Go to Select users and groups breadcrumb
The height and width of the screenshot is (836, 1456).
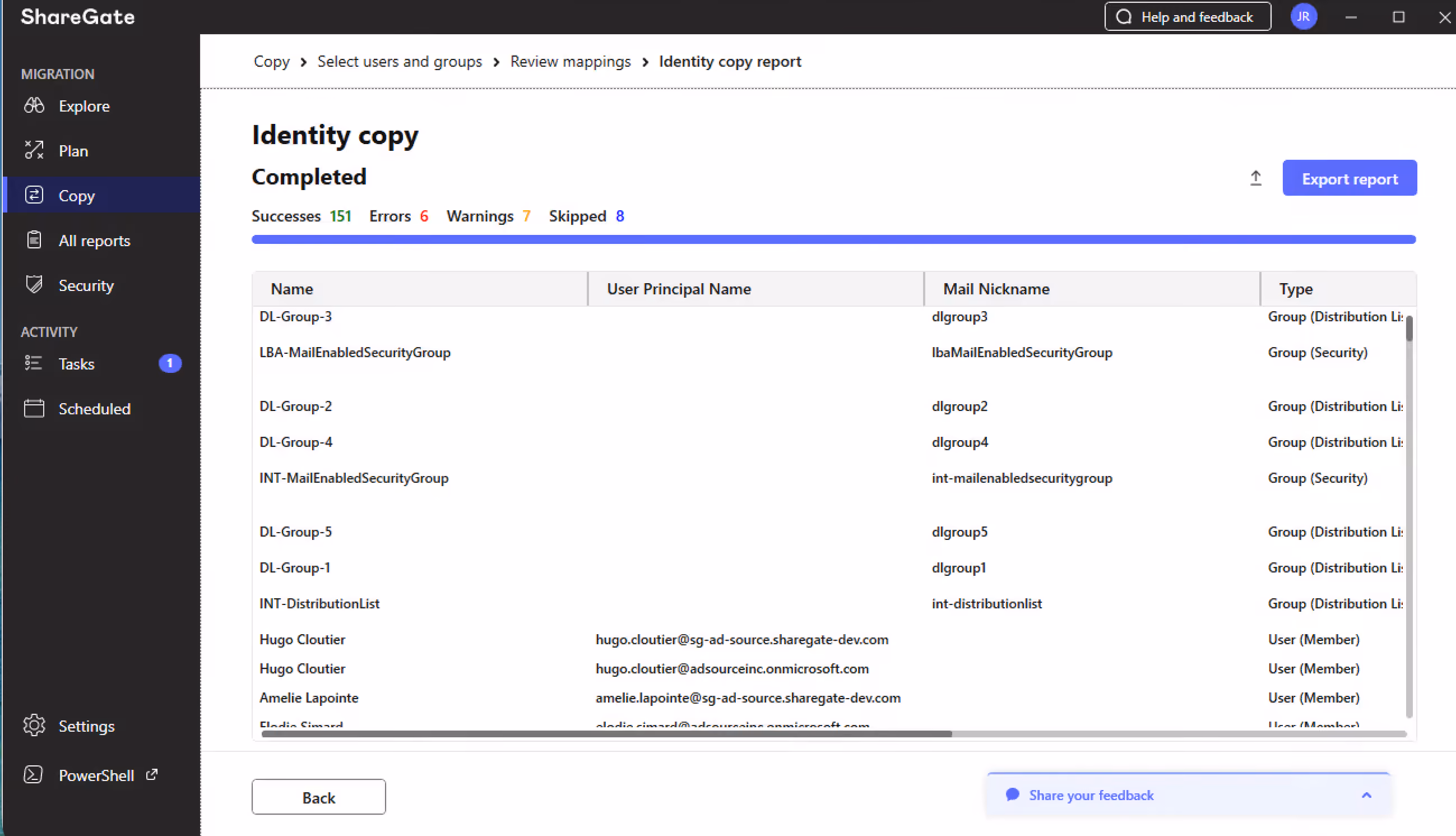400,62
